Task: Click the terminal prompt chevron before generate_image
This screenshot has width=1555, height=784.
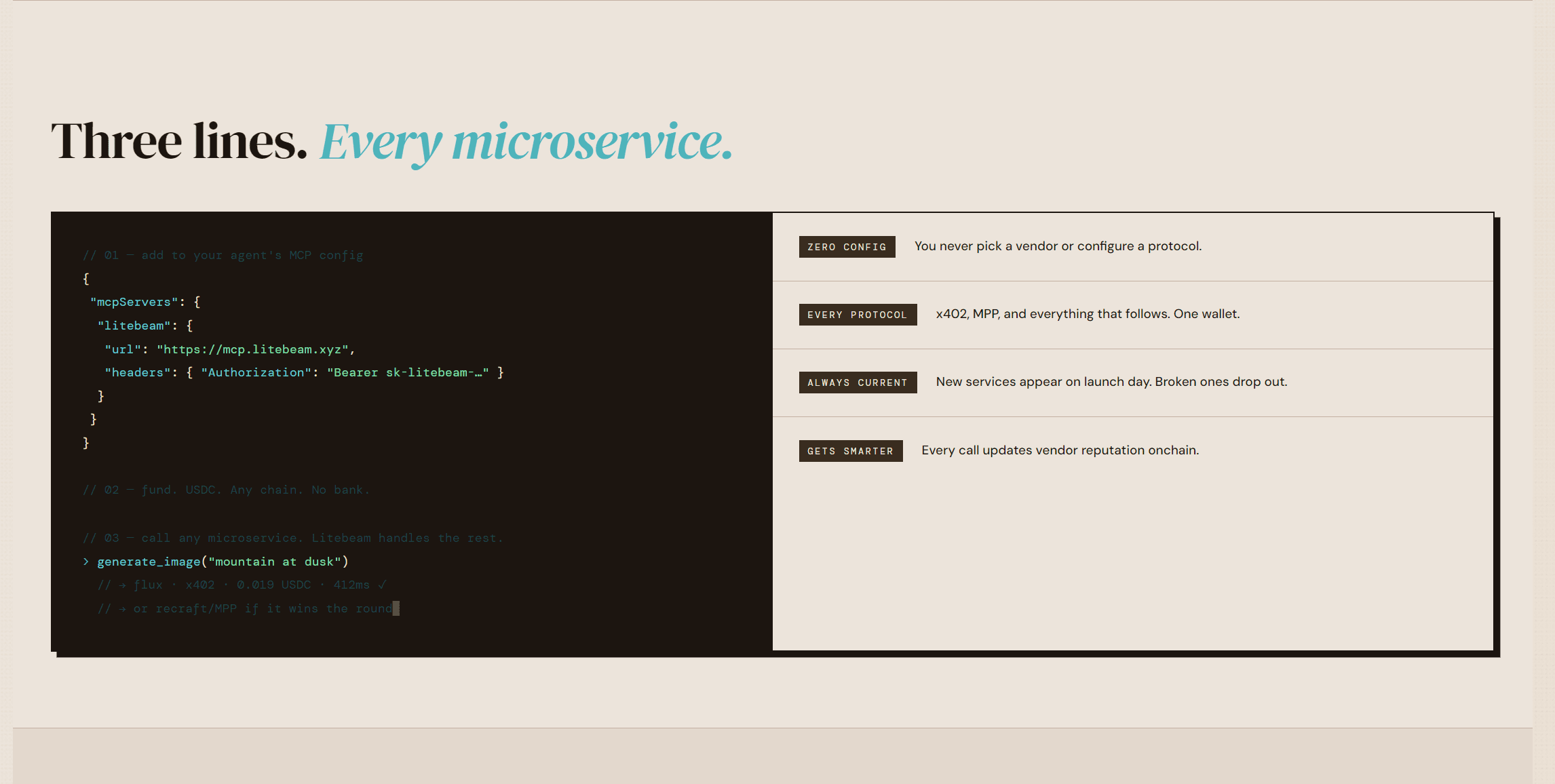Action: pyautogui.click(x=86, y=562)
